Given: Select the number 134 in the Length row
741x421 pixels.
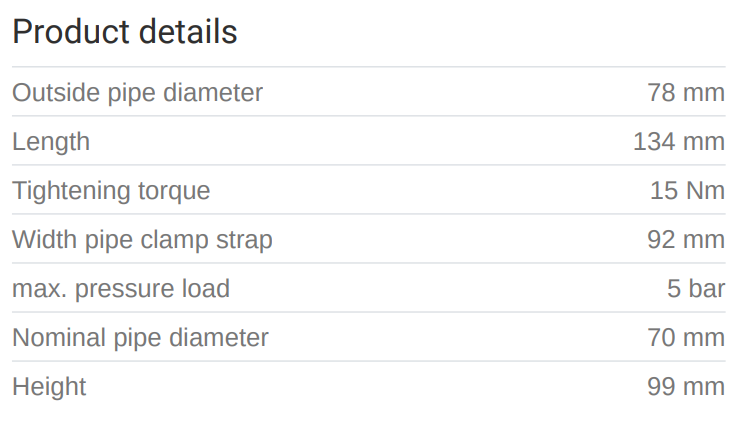Looking at the screenshot, I should 654,142.
